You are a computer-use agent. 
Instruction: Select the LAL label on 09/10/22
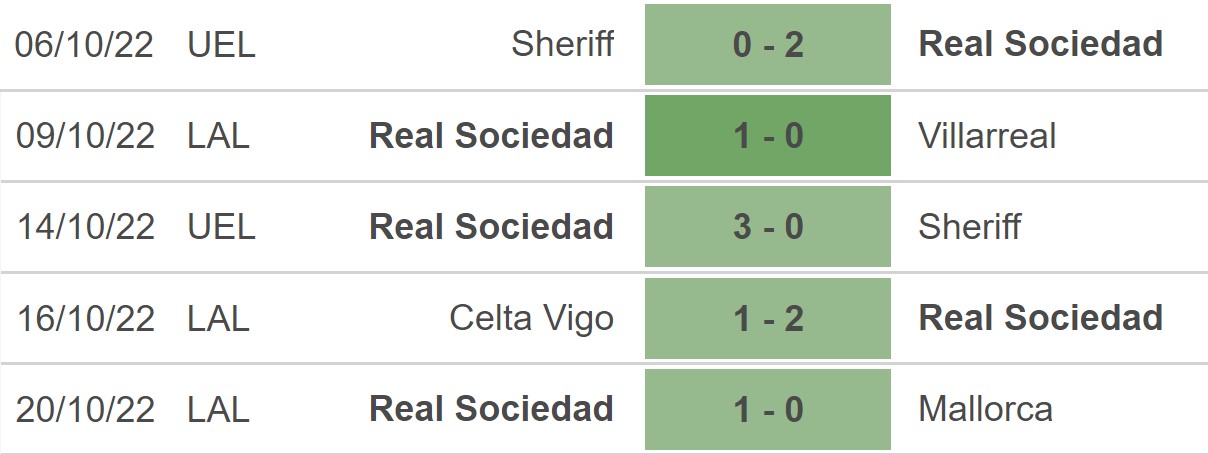tap(218, 136)
